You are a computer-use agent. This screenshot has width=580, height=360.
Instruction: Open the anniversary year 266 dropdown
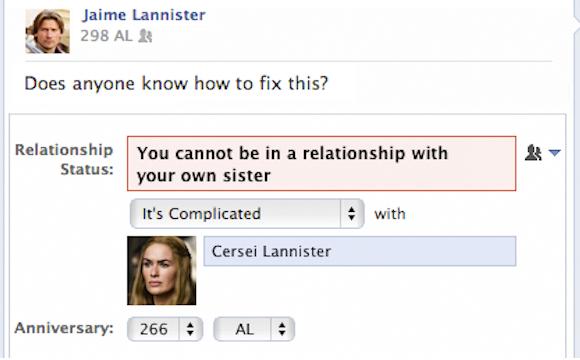click(165, 329)
